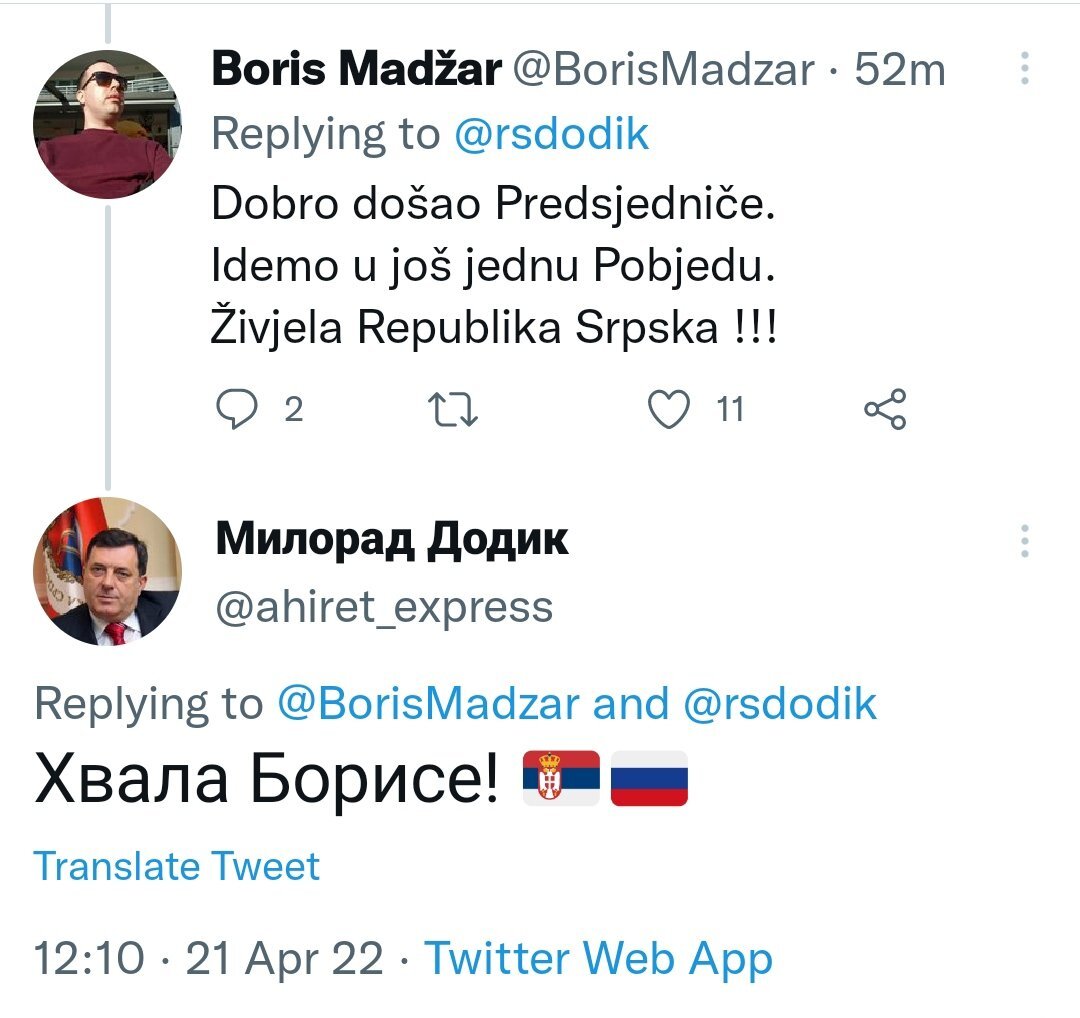Click the retweet icon on Boris's reply
The height and width of the screenshot is (1018, 1080).
click(x=455, y=407)
